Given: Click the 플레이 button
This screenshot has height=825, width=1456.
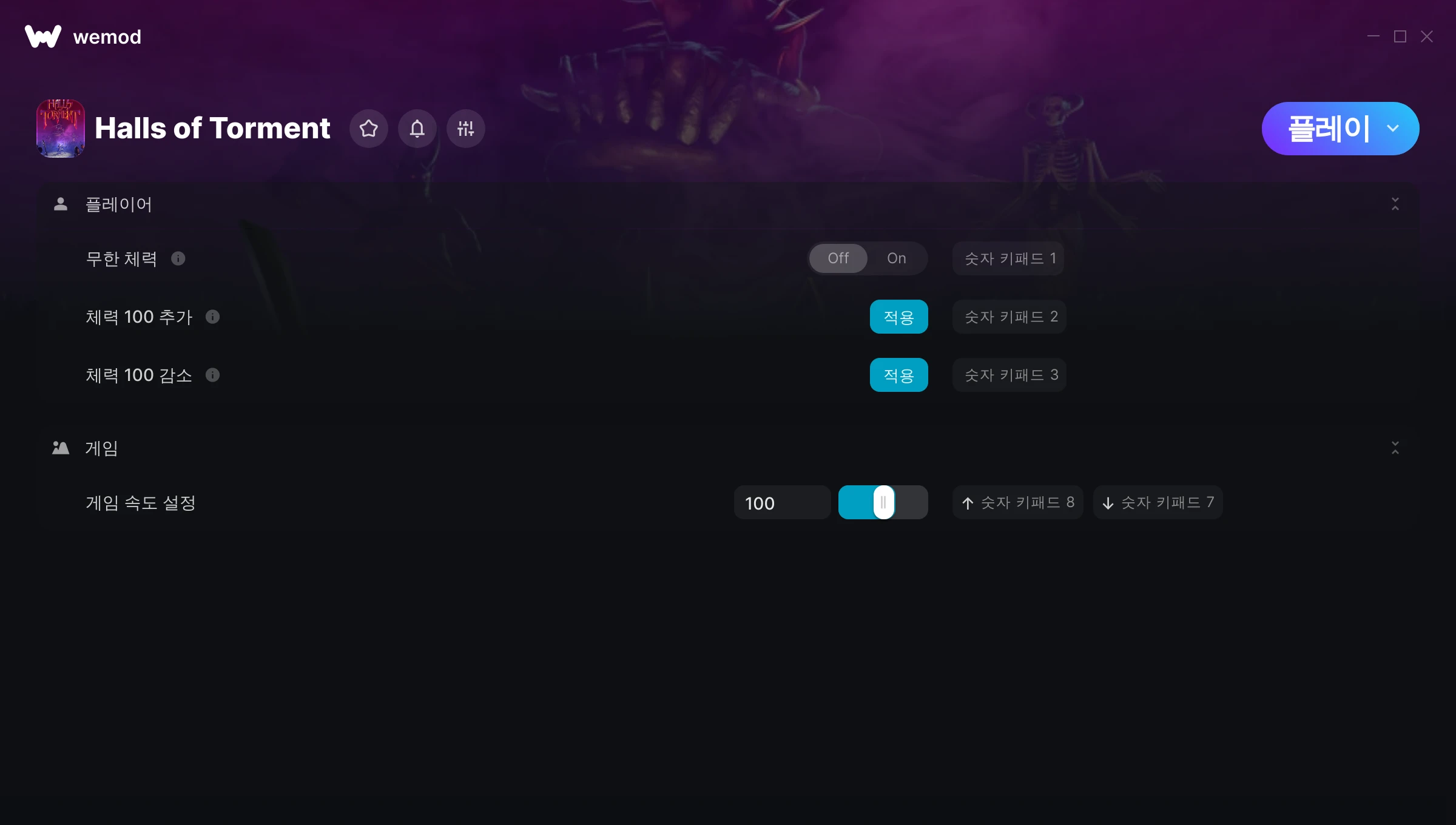Looking at the screenshot, I should [x=1327, y=129].
